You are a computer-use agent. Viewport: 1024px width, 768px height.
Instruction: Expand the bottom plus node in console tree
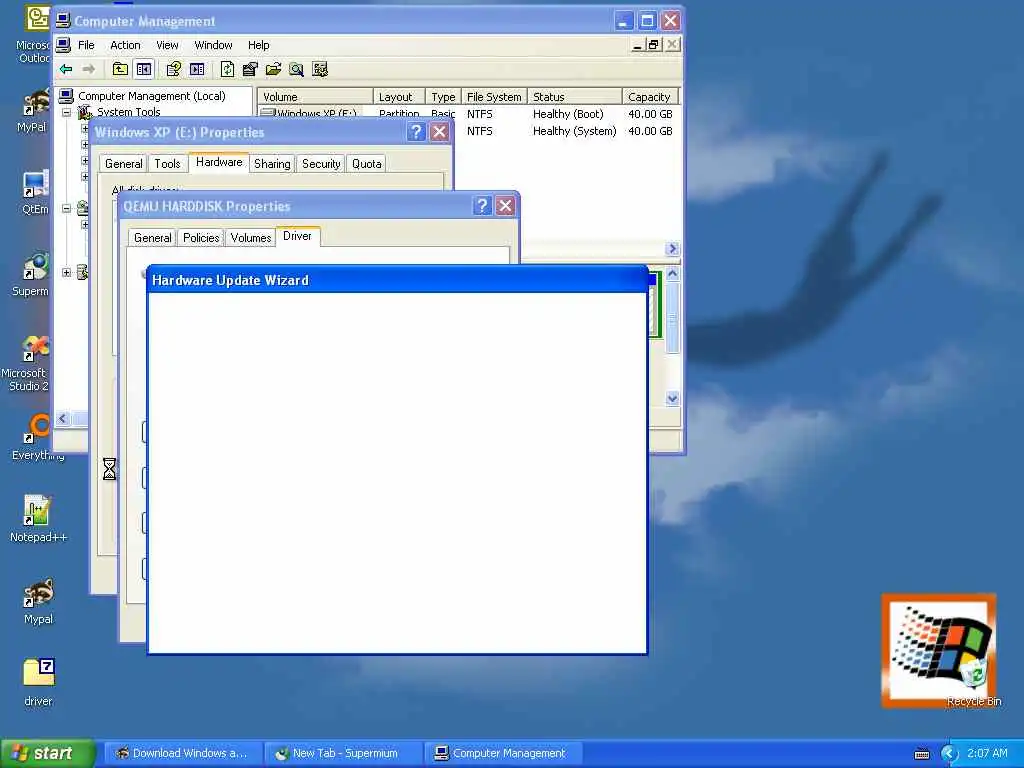(67, 272)
